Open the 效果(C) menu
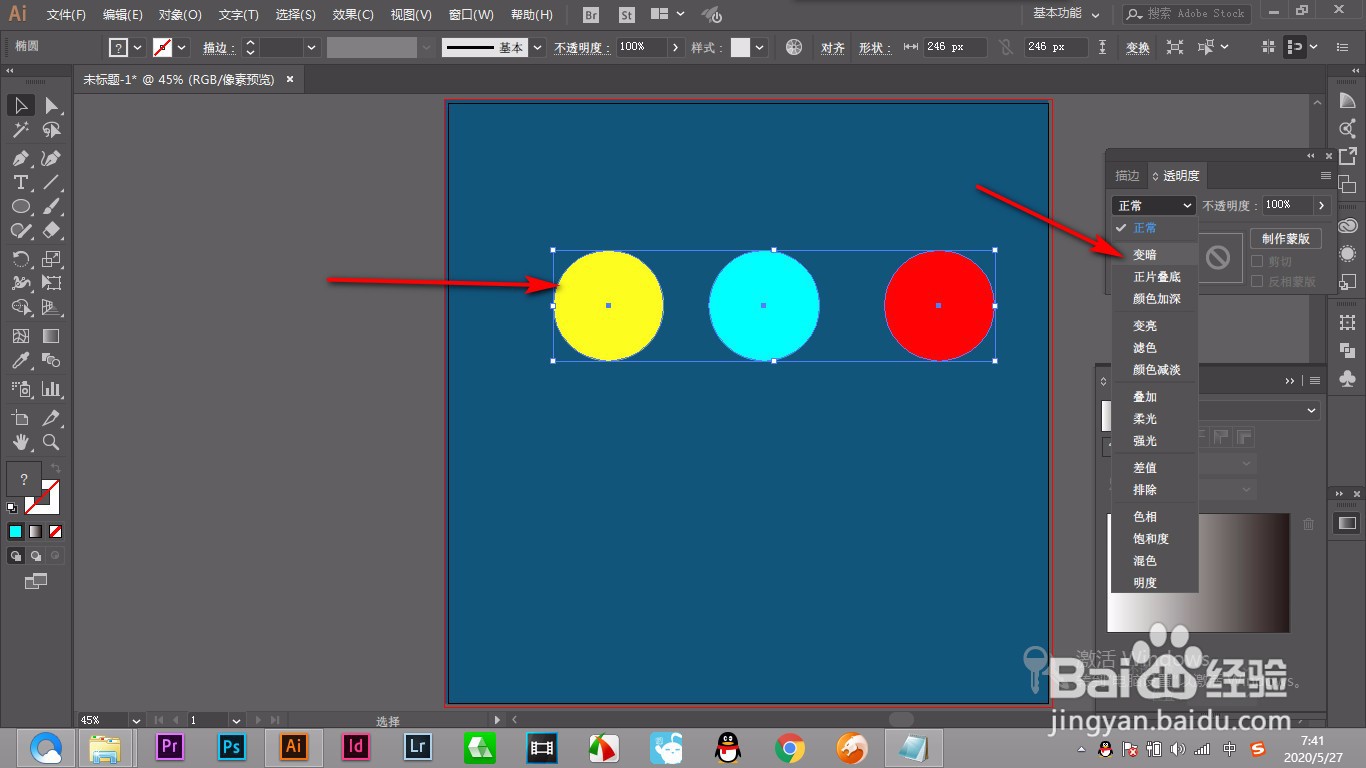 pyautogui.click(x=353, y=15)
